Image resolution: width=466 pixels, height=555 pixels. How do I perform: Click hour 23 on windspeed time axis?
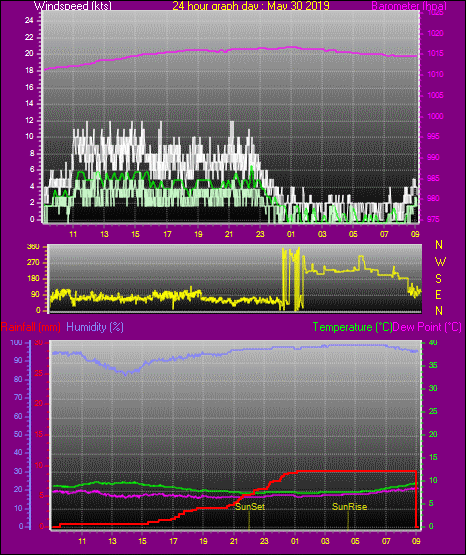260,234
